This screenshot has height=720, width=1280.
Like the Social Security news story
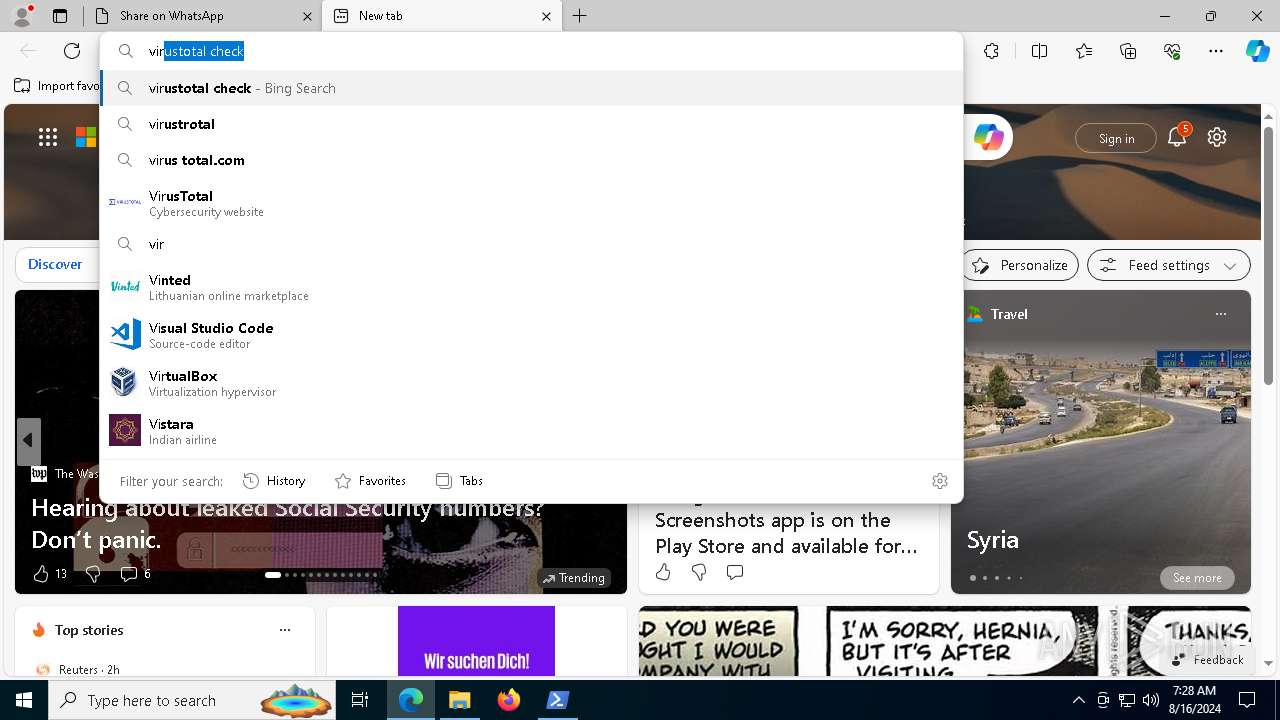[x=41, y=574]
